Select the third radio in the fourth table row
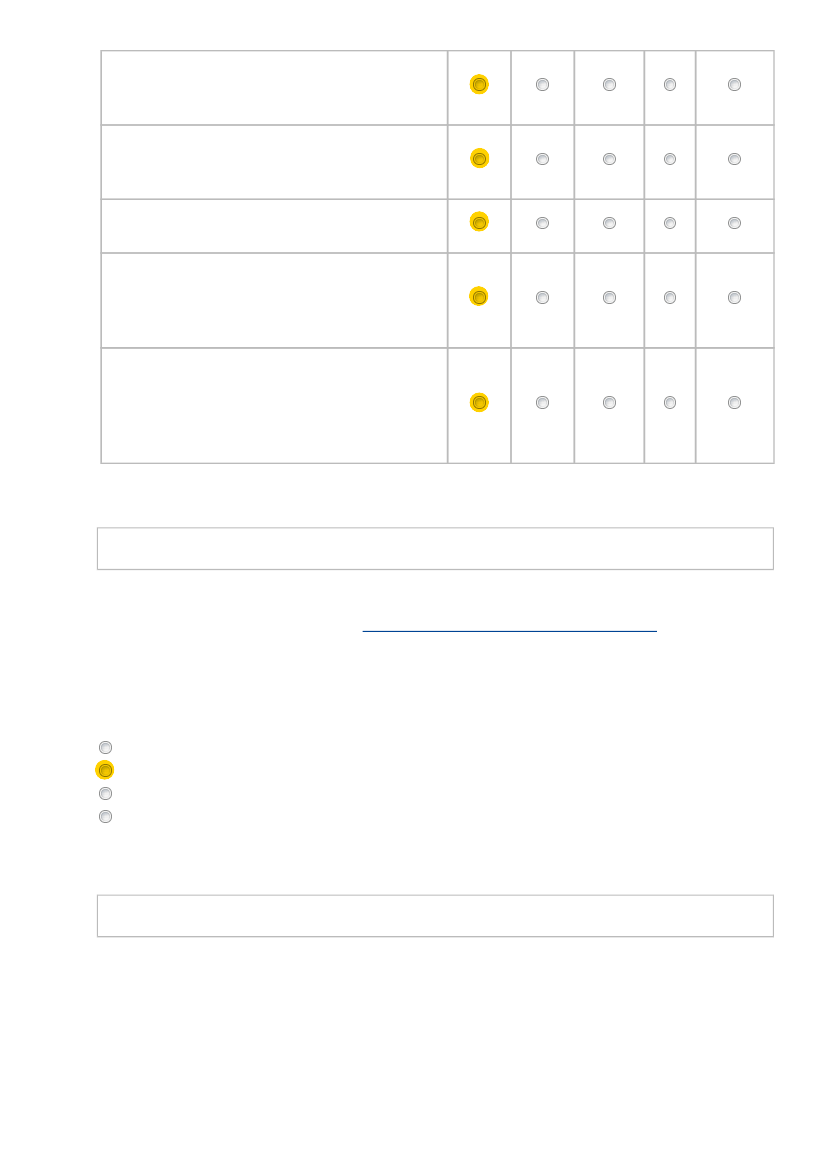The height and width of the screenshot is (1169, 827). click(x=609, y=298)
